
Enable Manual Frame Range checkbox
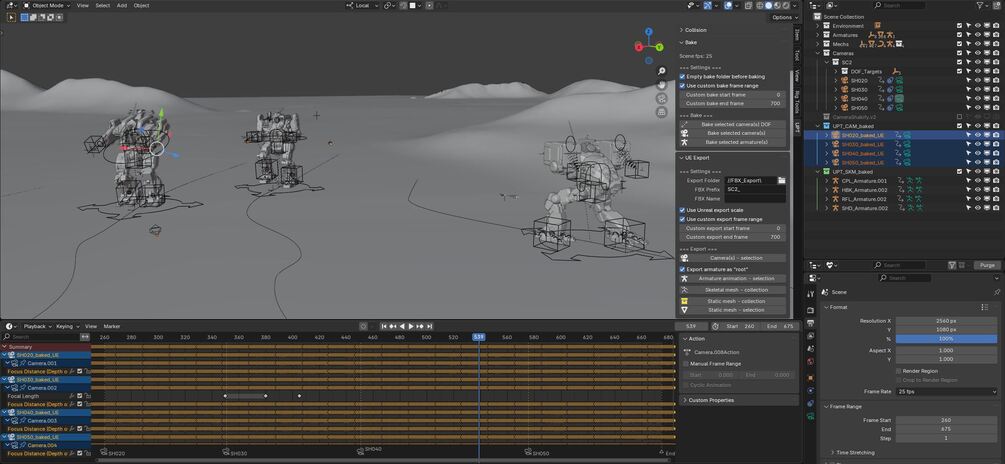coord(686,363)
